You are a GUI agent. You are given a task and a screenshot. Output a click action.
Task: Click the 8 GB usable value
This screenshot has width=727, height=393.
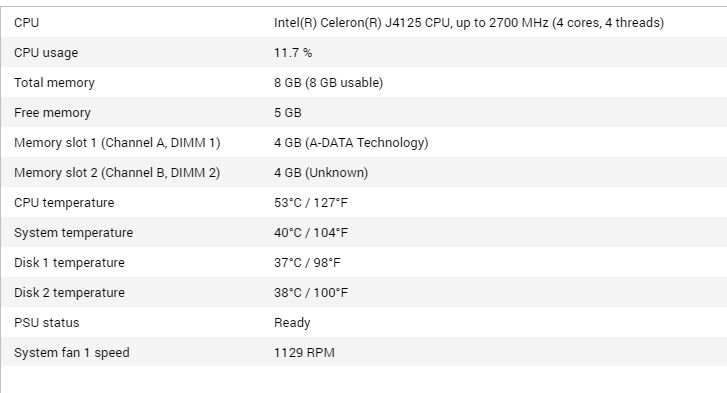pyautogui.click(x=328, y=82)
